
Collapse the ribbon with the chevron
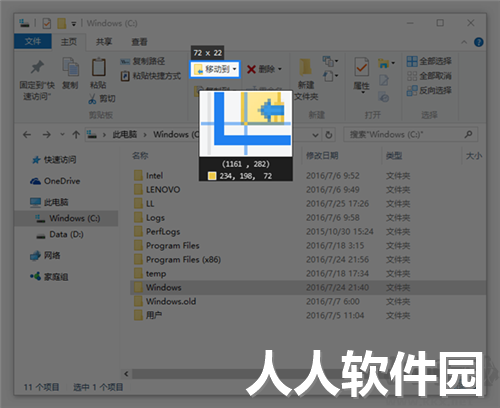click(464, 42)
